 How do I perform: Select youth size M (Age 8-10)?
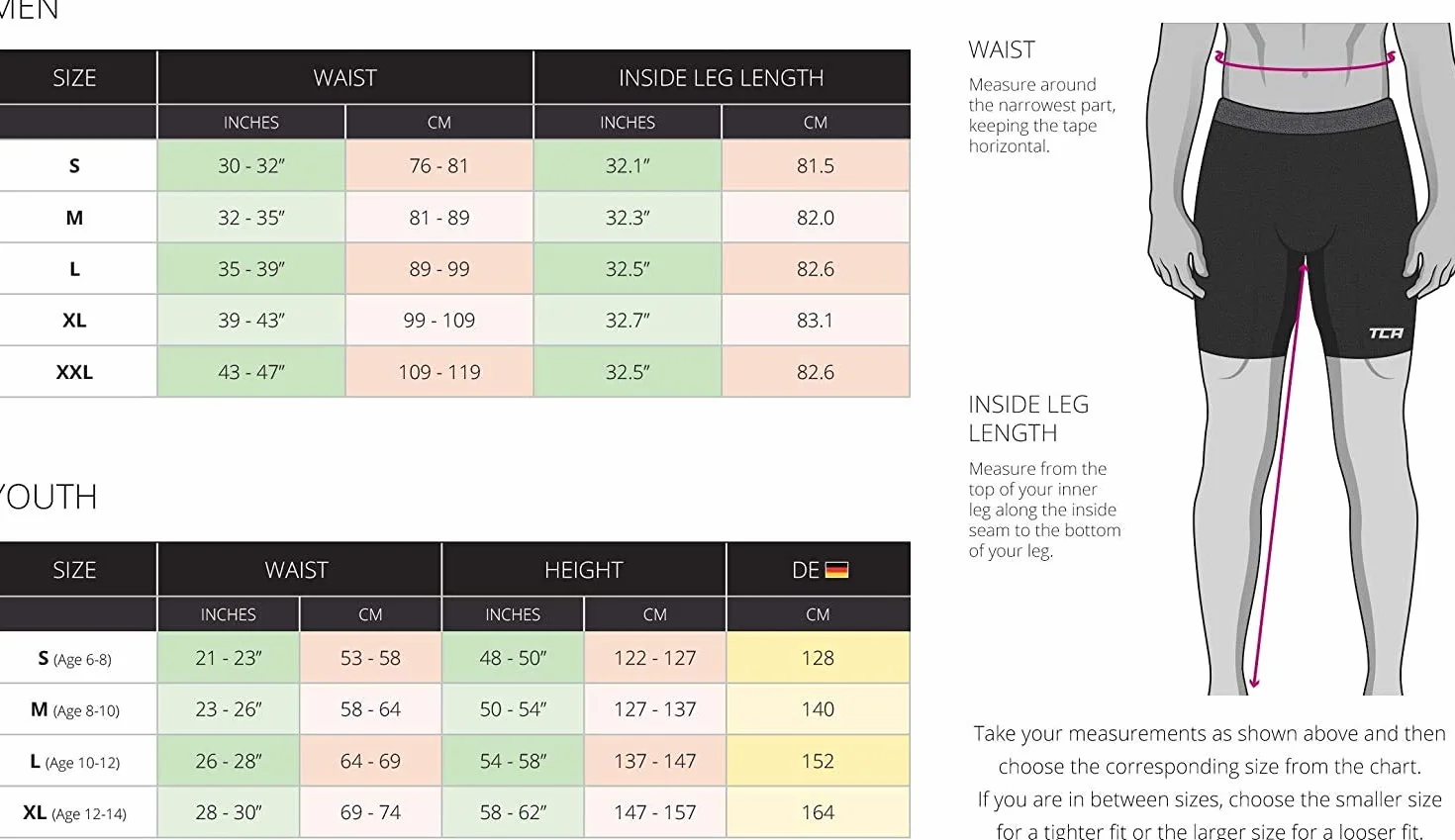point(75,709)
